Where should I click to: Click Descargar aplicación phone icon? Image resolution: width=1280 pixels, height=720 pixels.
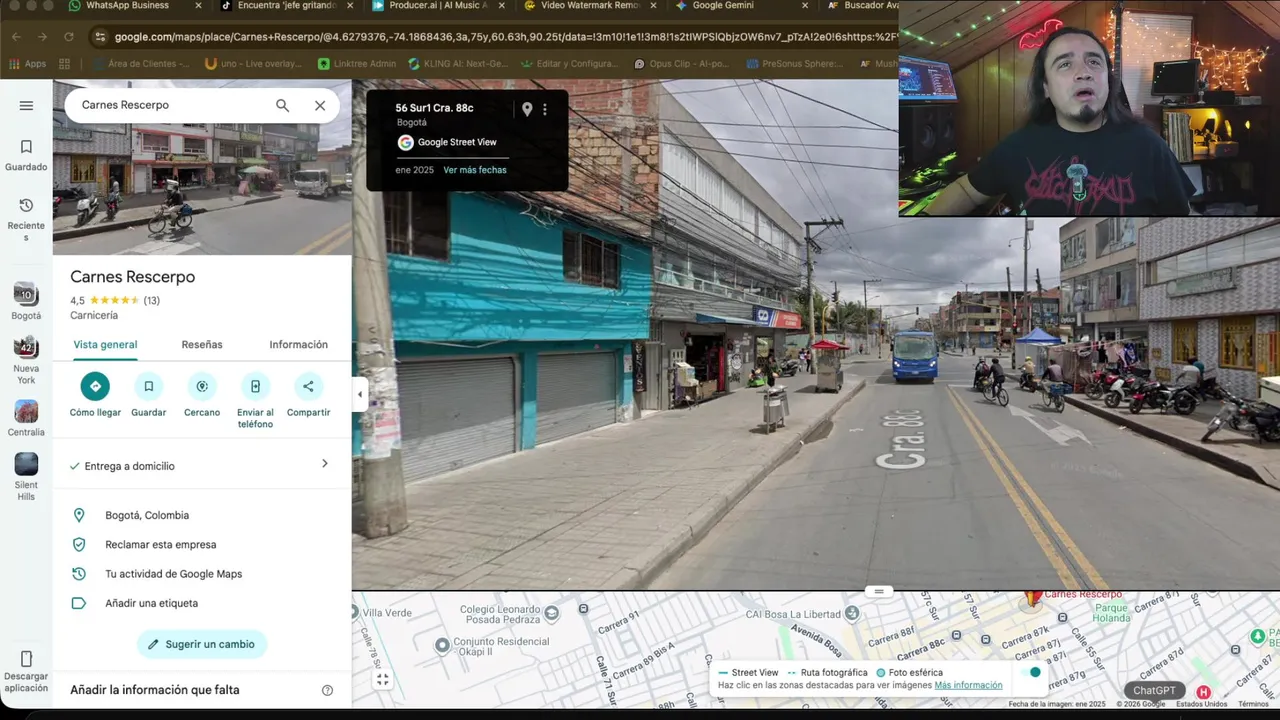tap(26, 659)
